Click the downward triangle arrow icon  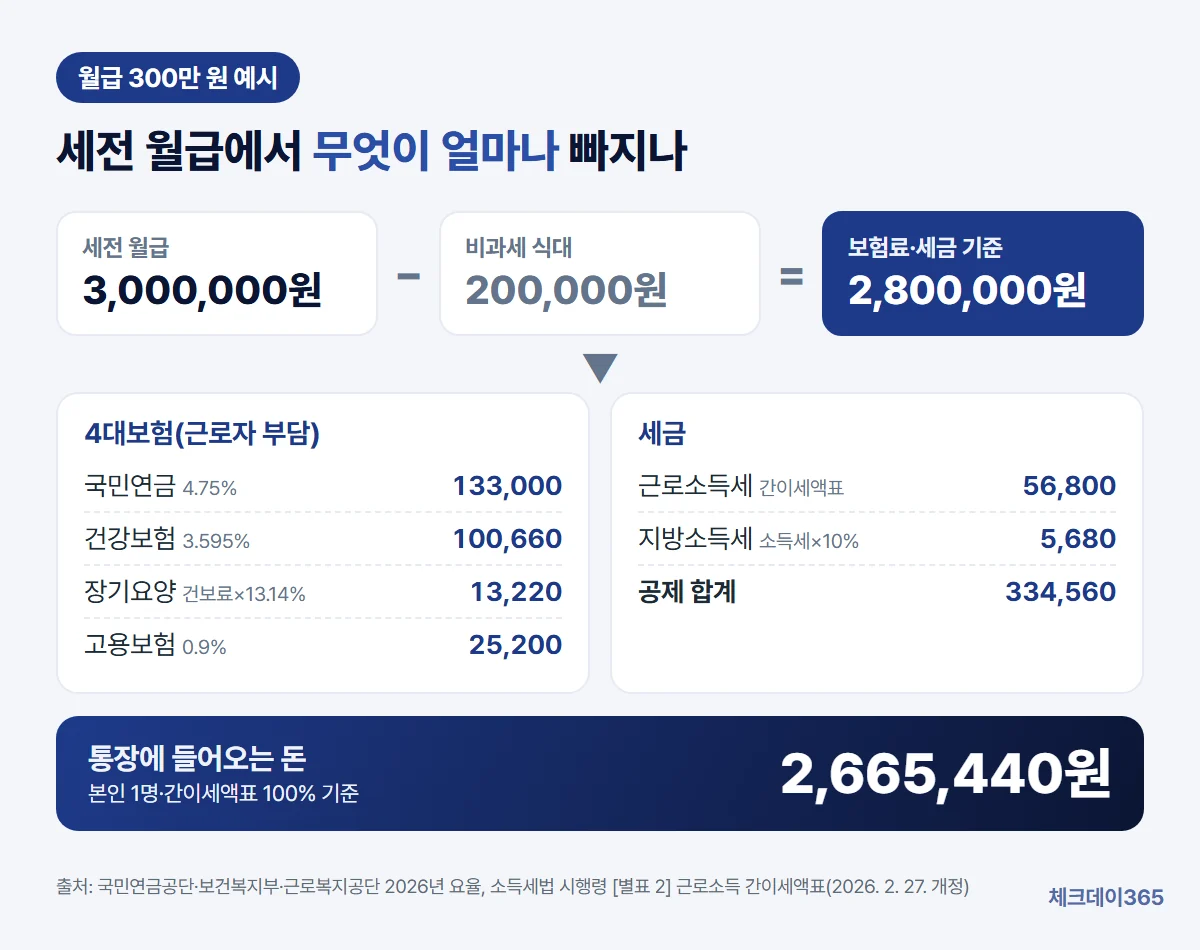click(600, 368)
